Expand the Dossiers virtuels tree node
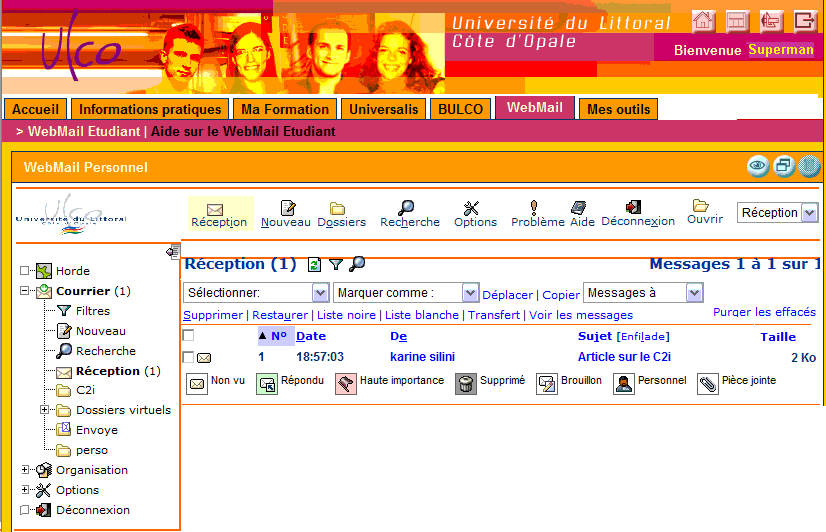Screen dimensions: 826x532 click(45, 409)
